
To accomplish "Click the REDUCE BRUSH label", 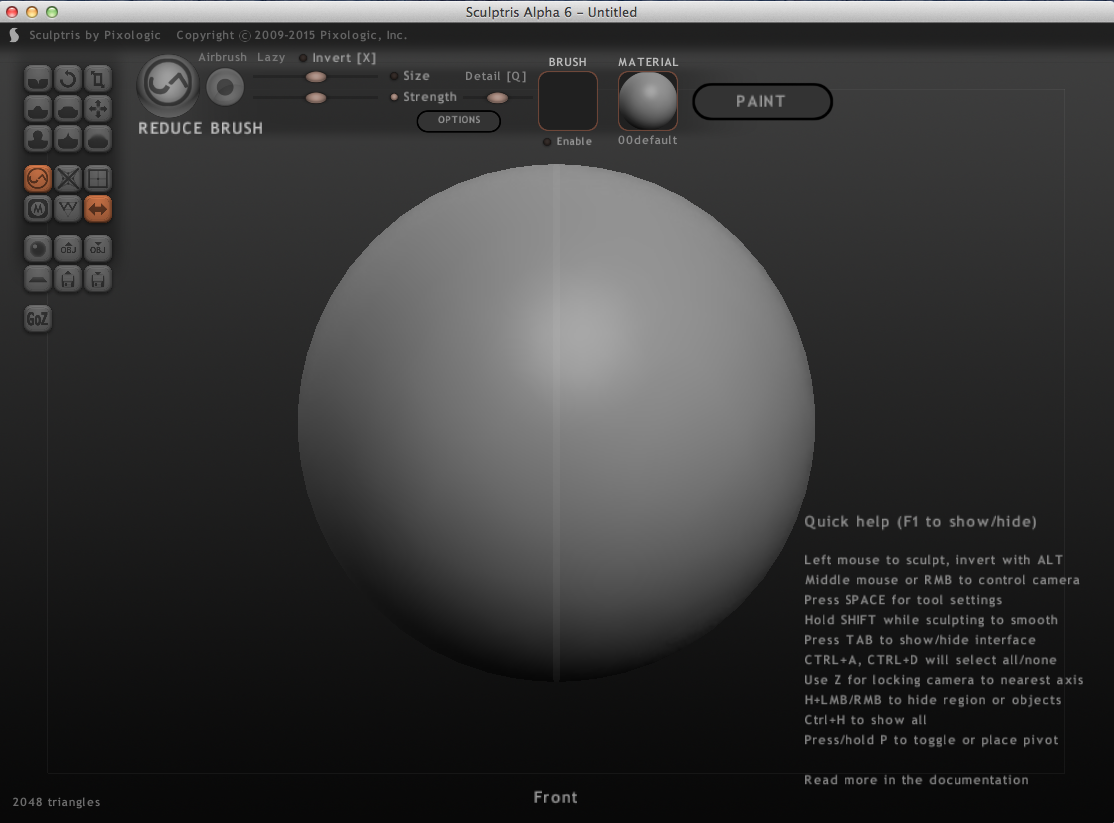I will (200, 128).
